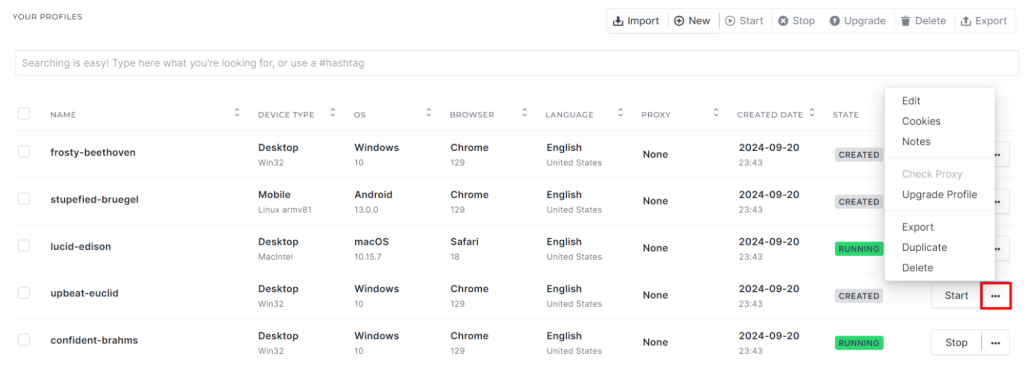1024x369 pixels.
Task: Check the stupefied-bruegel profile checkbox
Action: (24, 199)
